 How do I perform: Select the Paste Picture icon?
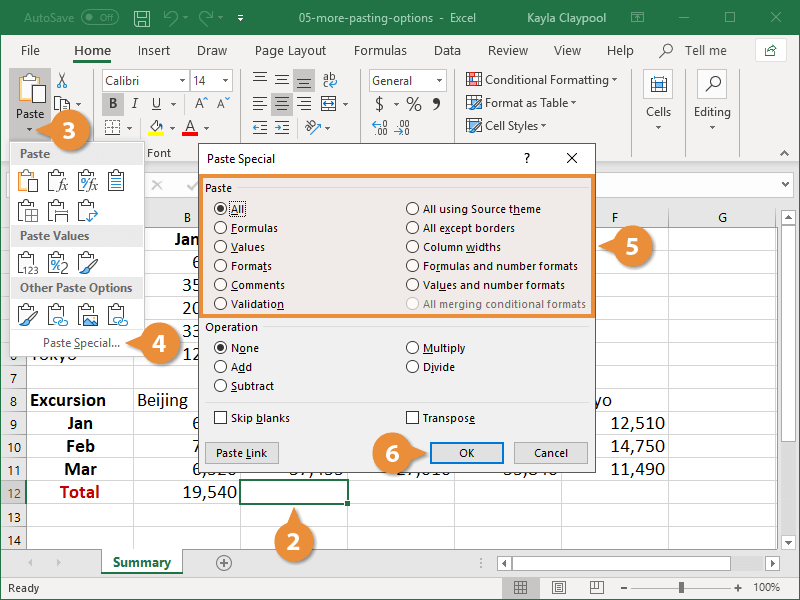click(x=85, y=314)
